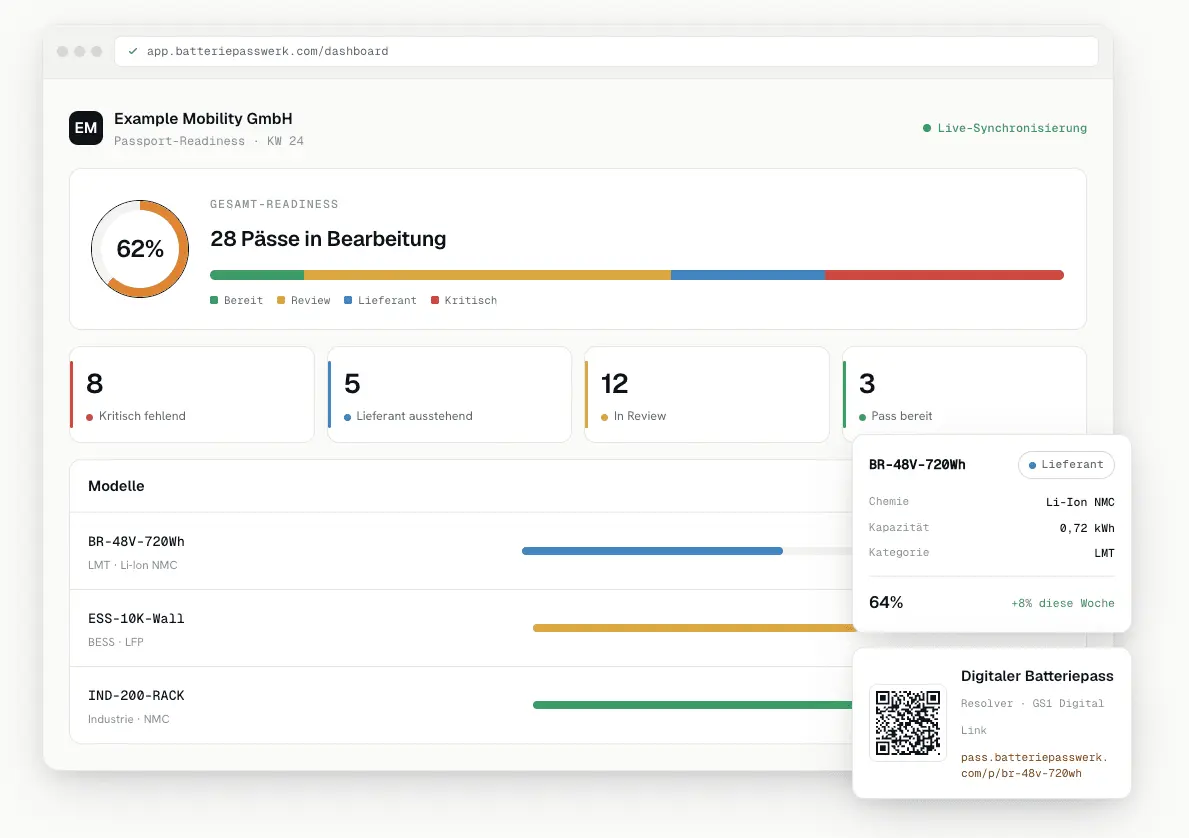1189x838 pixels.
Task: Click the 0,72 kWh capacity value
Action: click(1087, 528)
